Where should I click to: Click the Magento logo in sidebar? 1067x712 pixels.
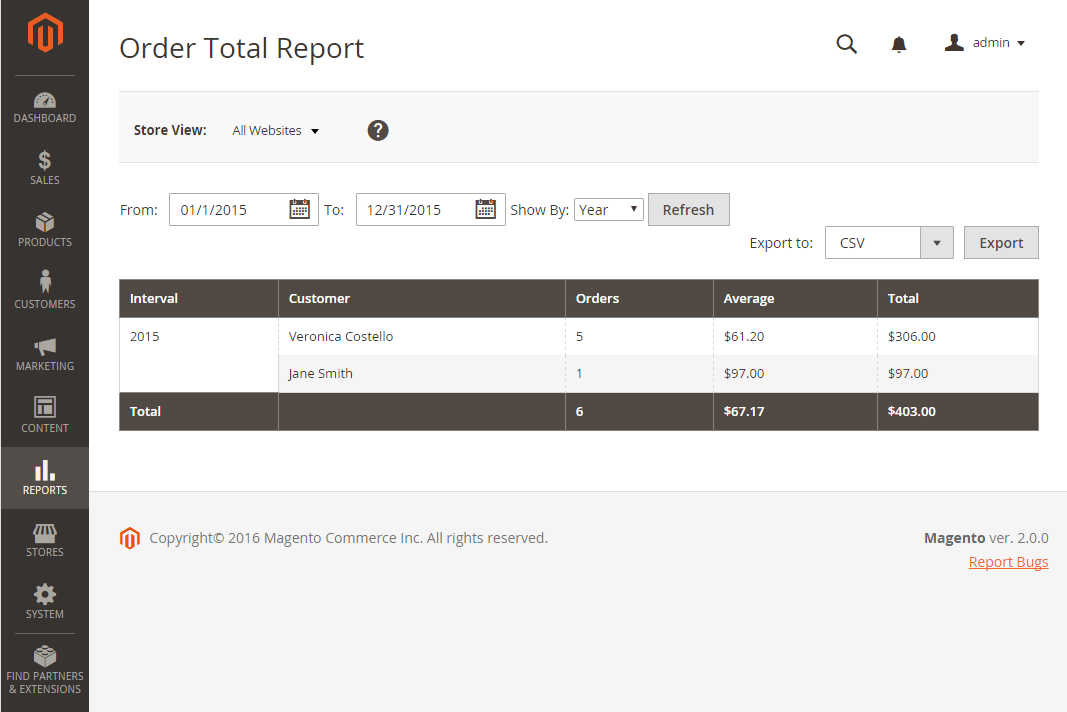[x=44, y=34]
